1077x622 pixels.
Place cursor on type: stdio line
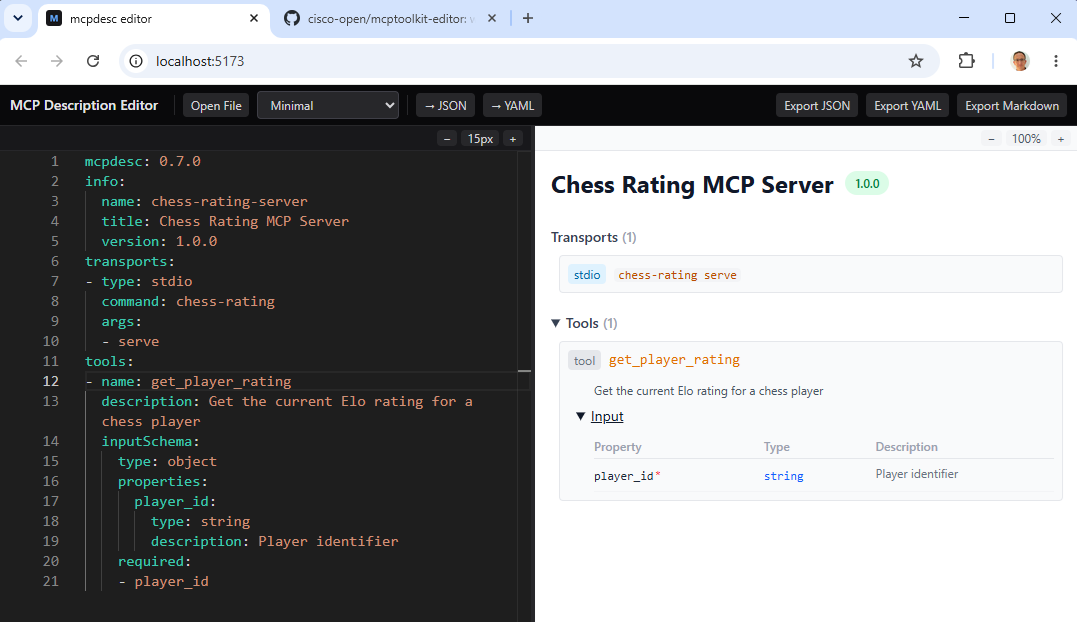pyautogui.click(x=139, y=281)
